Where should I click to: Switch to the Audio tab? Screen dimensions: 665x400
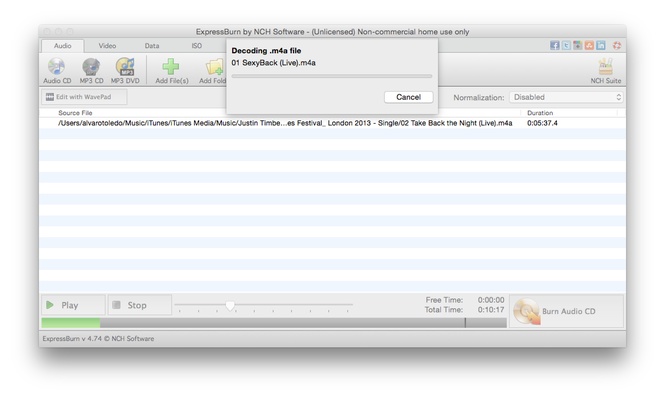(62, 46)
